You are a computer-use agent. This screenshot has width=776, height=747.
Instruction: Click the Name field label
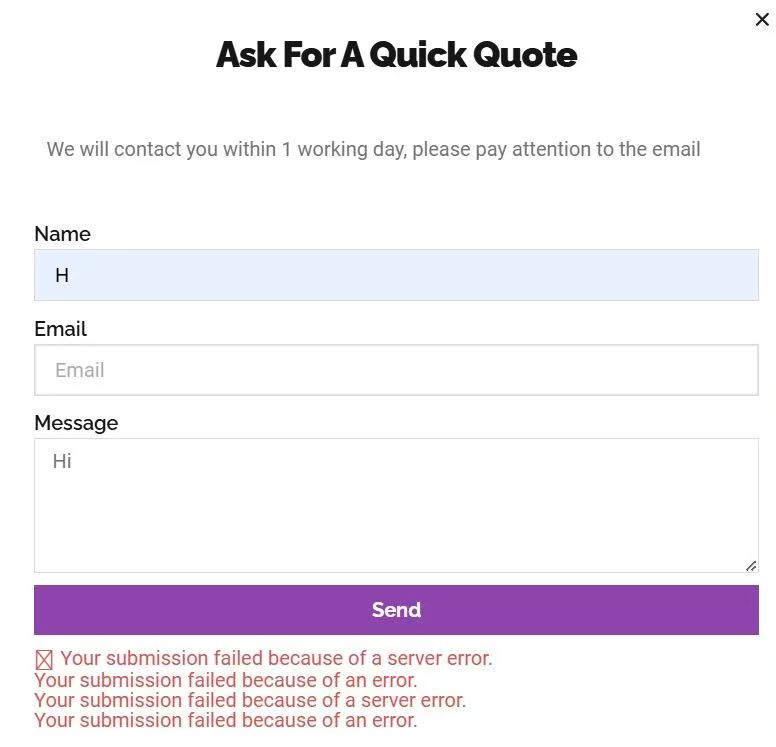(x=62, y=234)
